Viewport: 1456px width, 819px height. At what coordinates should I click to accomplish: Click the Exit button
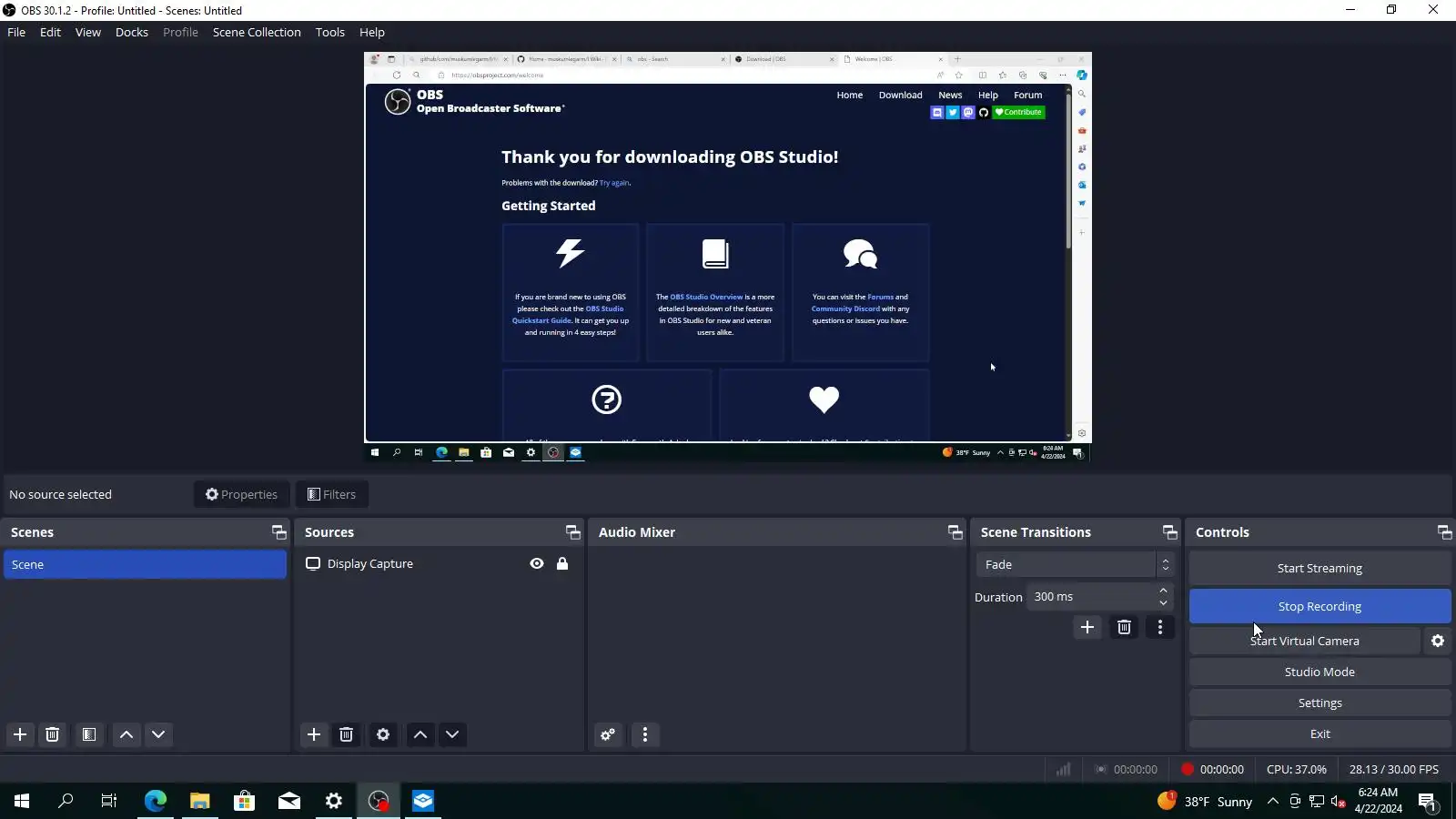click(x=1319, y=734)
